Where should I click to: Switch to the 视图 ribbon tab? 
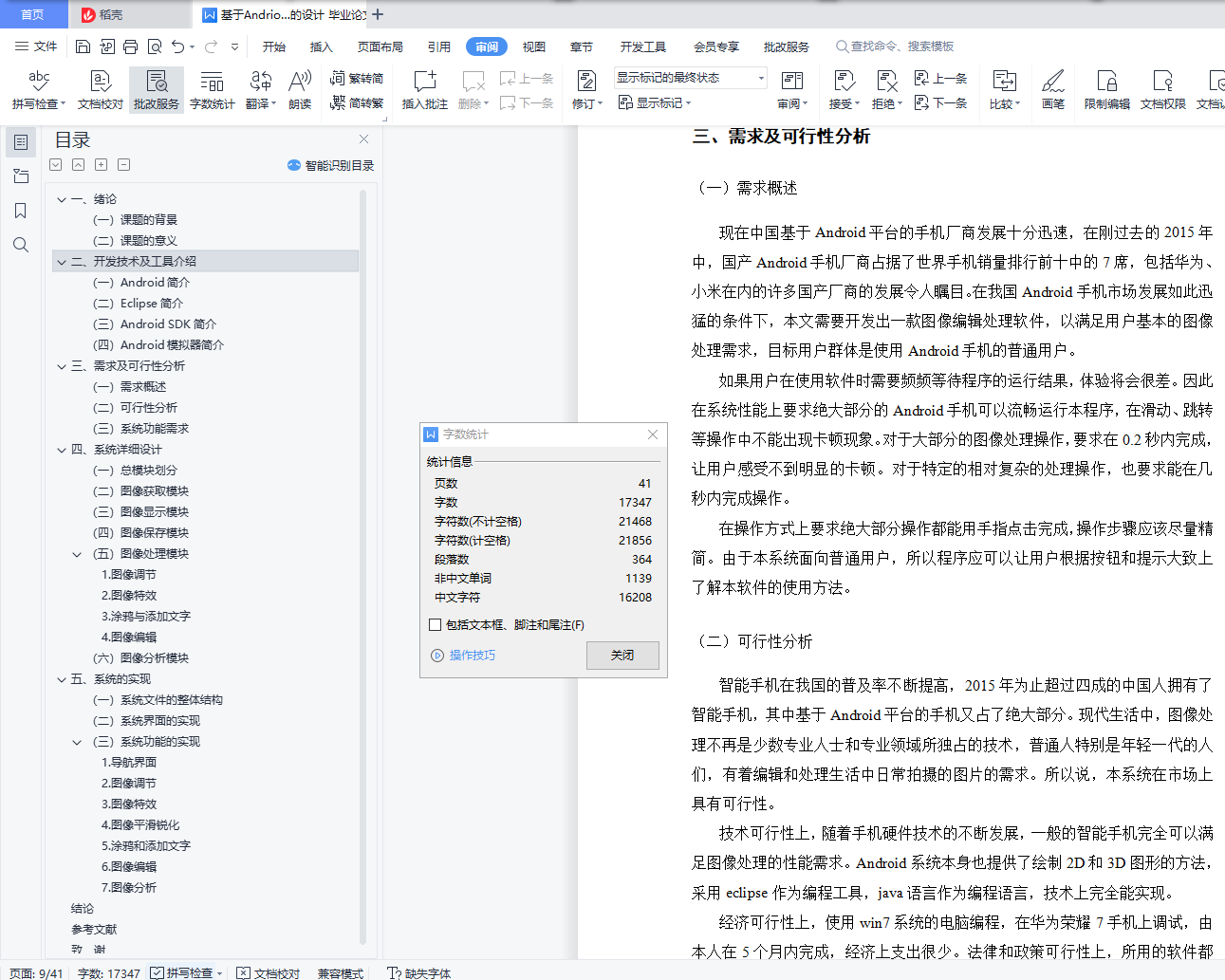click(534, 46)
